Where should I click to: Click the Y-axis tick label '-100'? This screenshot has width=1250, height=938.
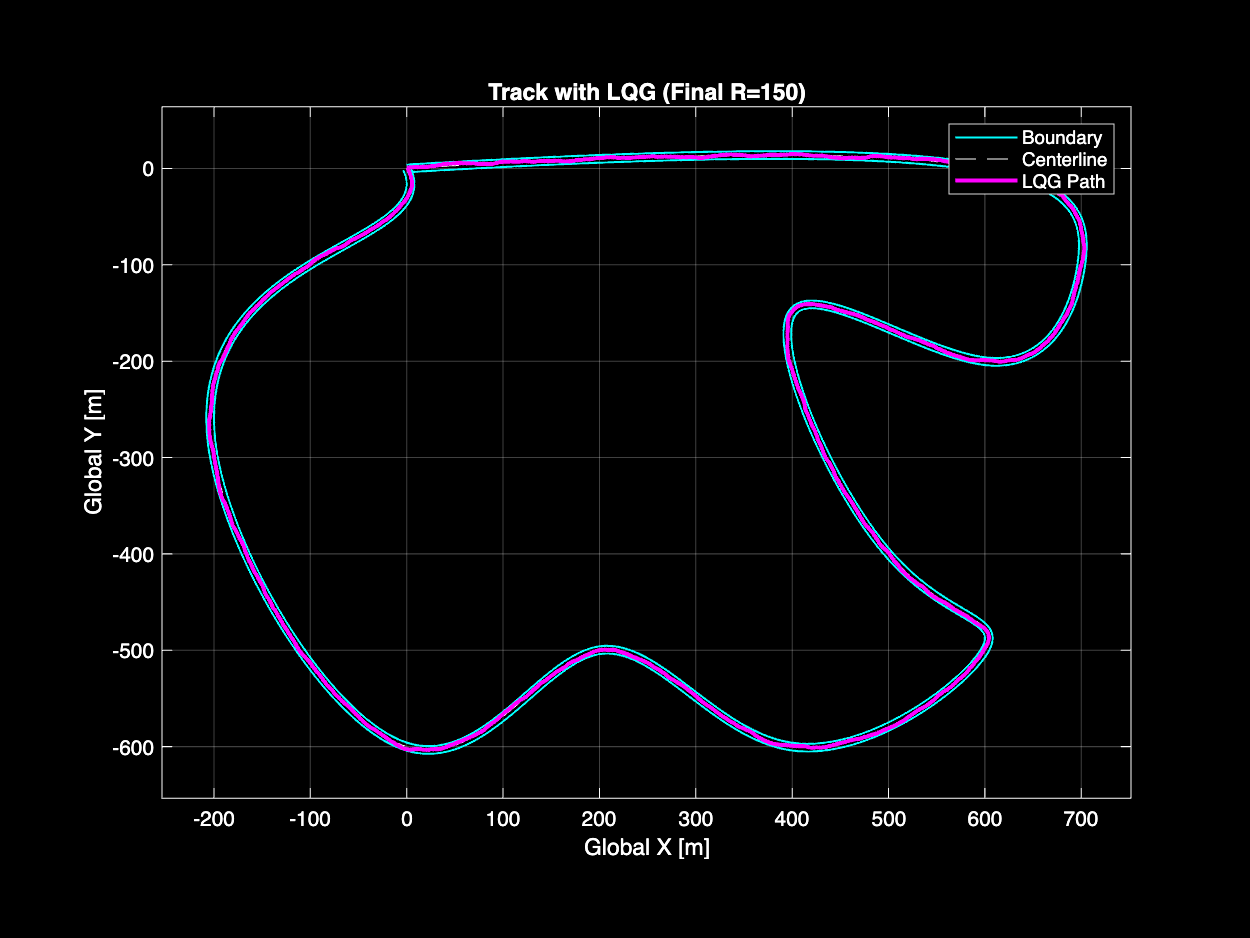point(133,265)
